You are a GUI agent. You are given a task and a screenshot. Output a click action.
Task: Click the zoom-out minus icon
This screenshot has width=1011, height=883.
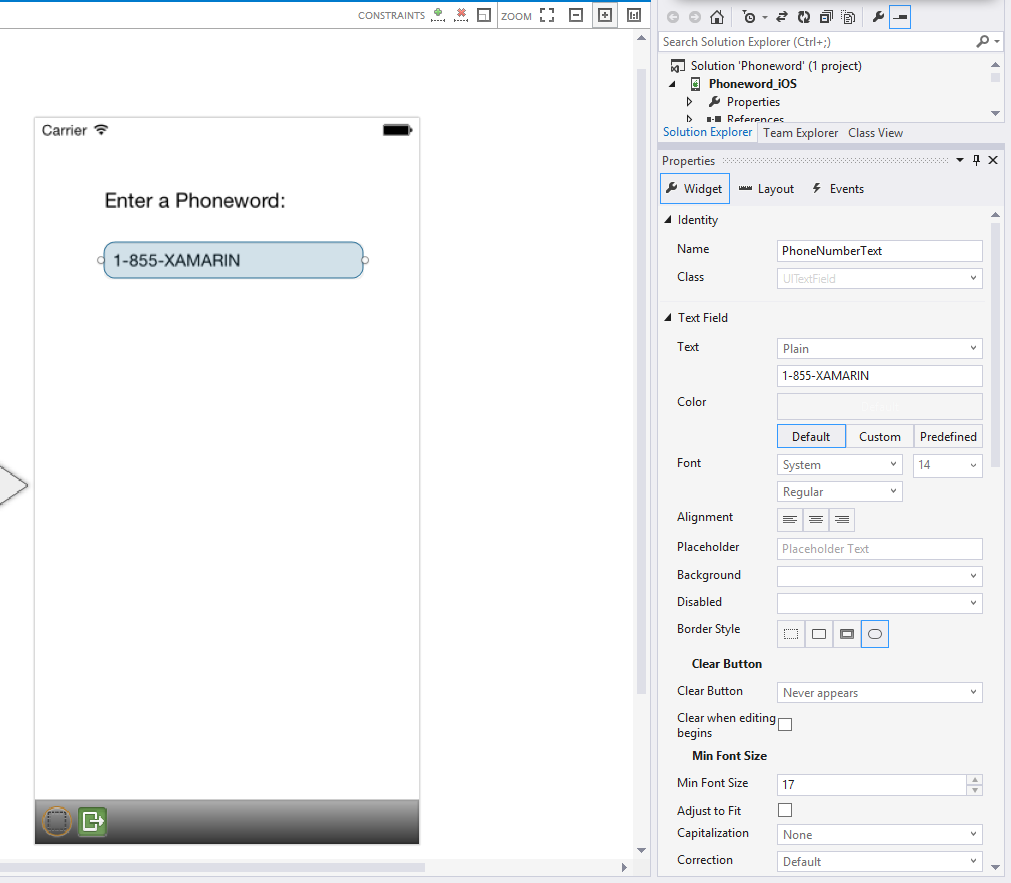[x=575, y=15]
